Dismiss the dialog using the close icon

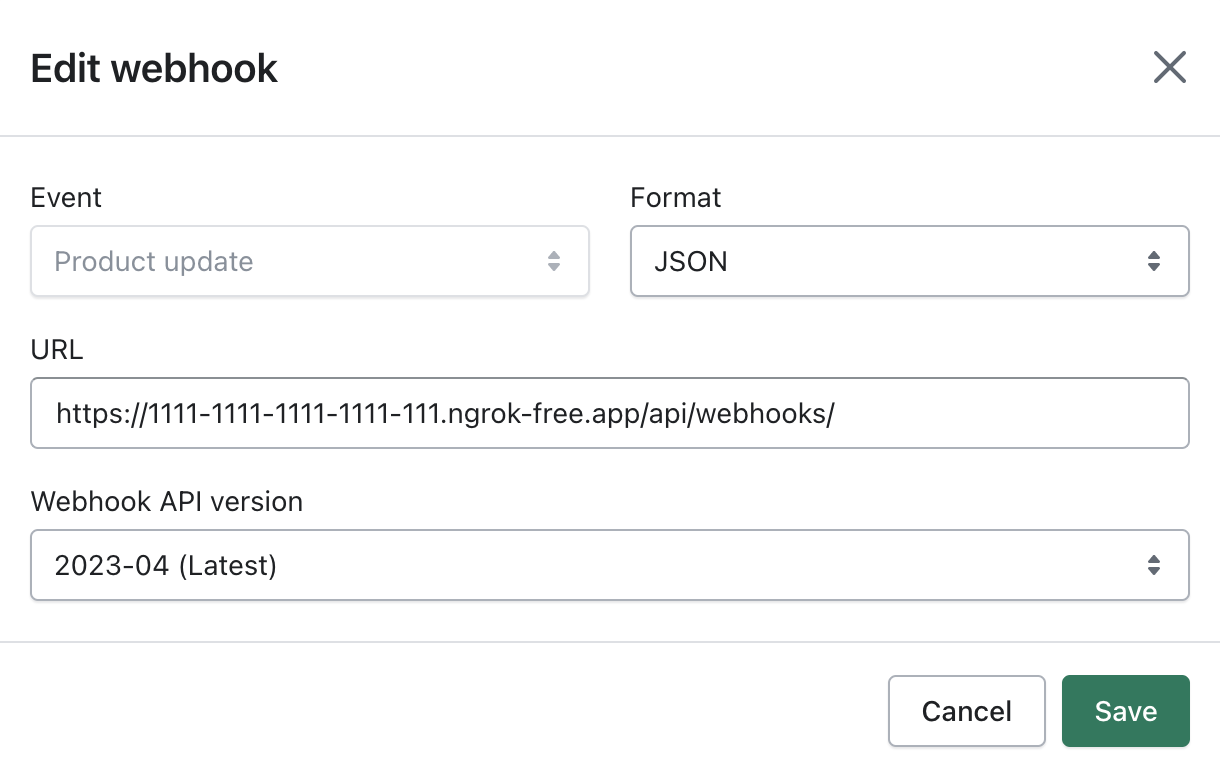click(x=1169, y=67)
